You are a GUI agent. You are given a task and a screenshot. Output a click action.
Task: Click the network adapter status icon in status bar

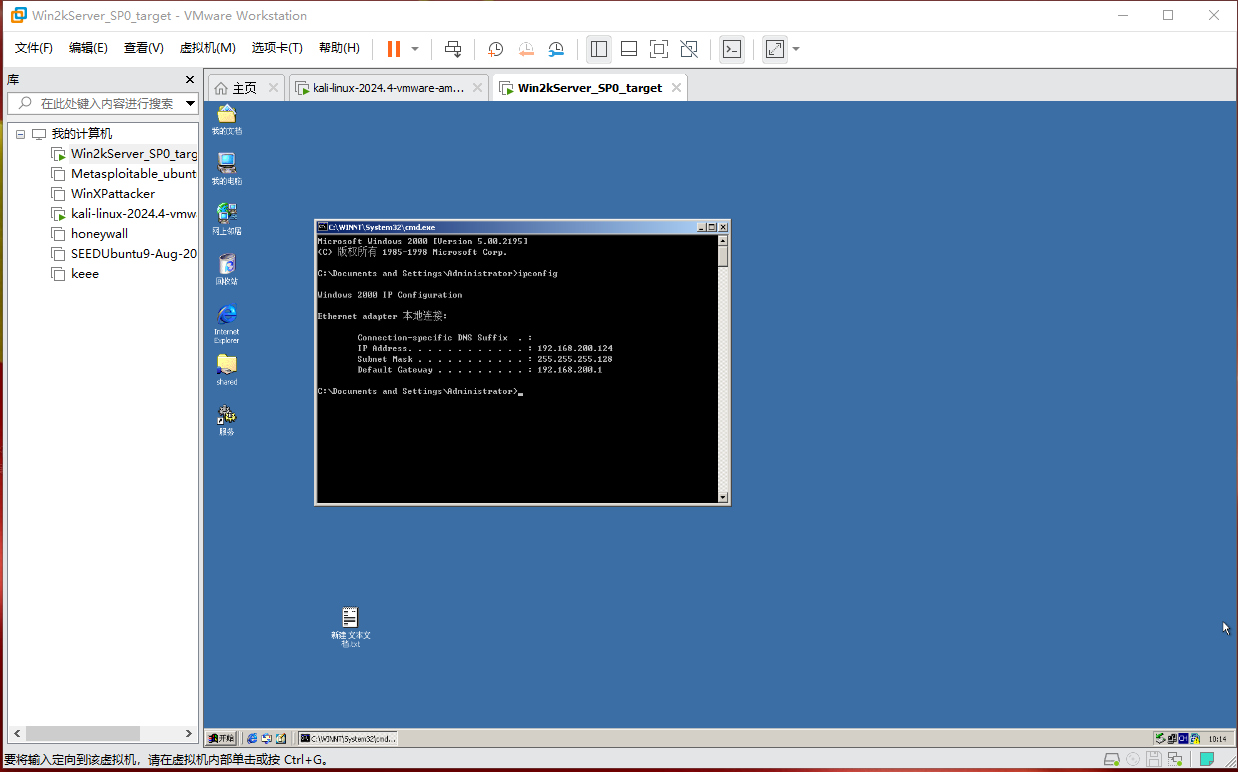pyautogui.click(x=1173, y=760)
